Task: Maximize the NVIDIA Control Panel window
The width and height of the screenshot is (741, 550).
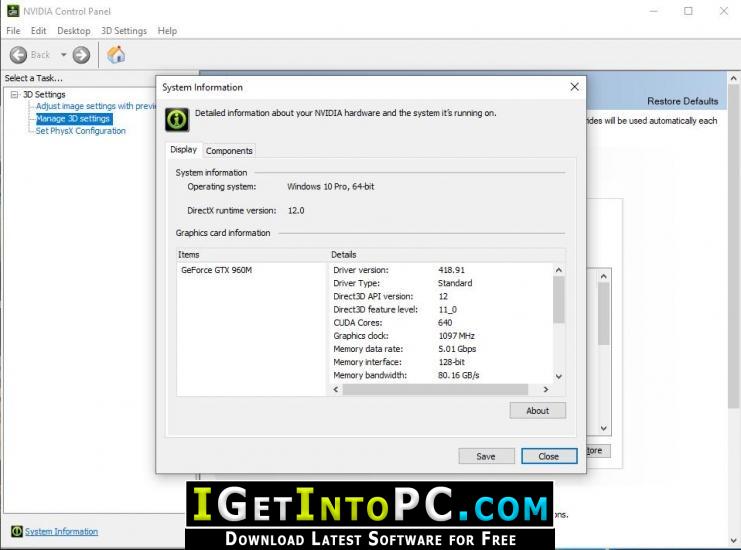Action: coord(688,11)
